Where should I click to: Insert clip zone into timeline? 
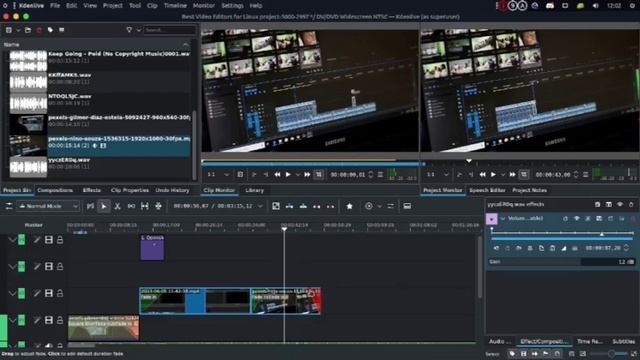(289, 207)
